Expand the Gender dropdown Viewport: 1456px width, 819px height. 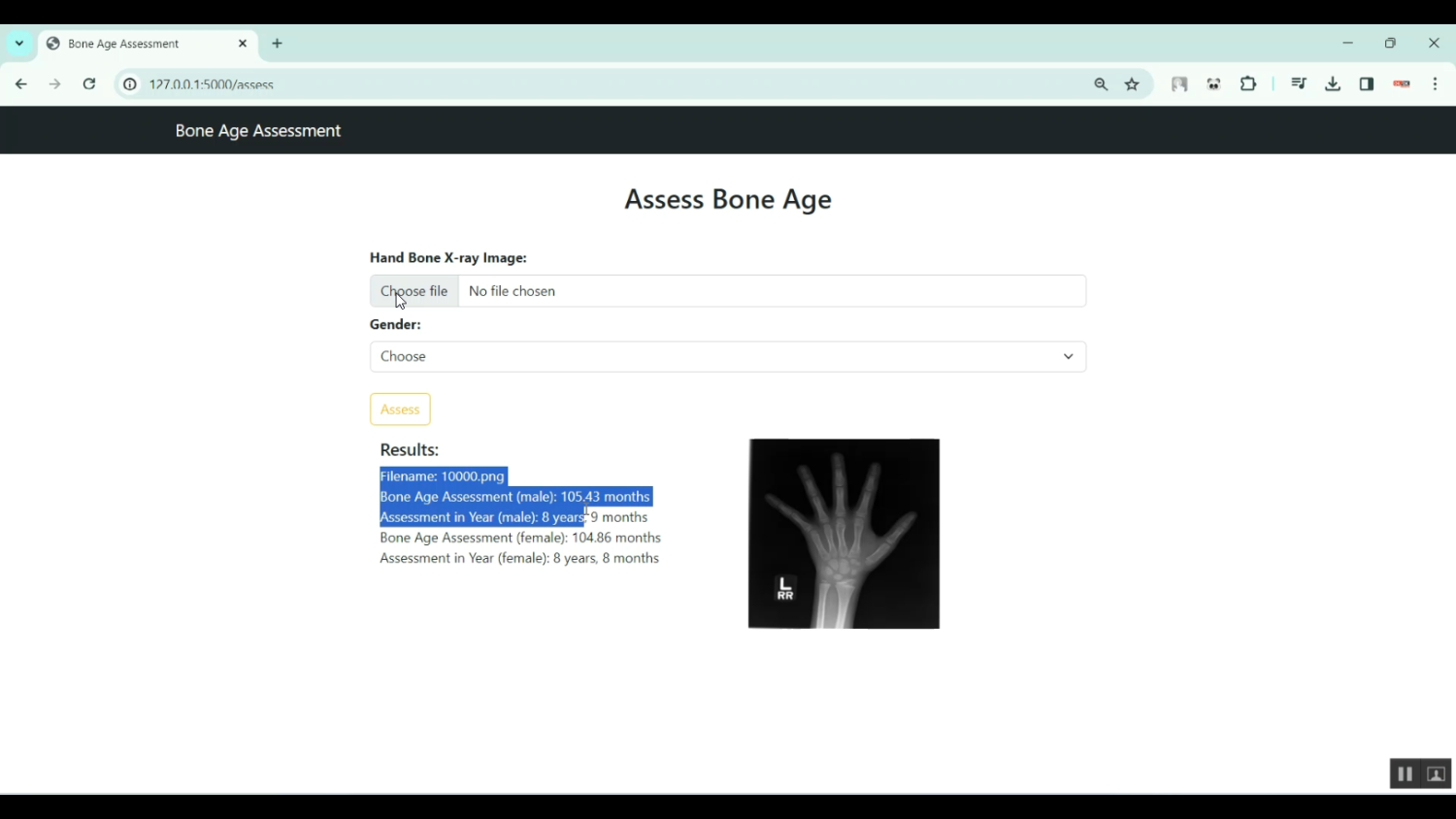(727, 356)
